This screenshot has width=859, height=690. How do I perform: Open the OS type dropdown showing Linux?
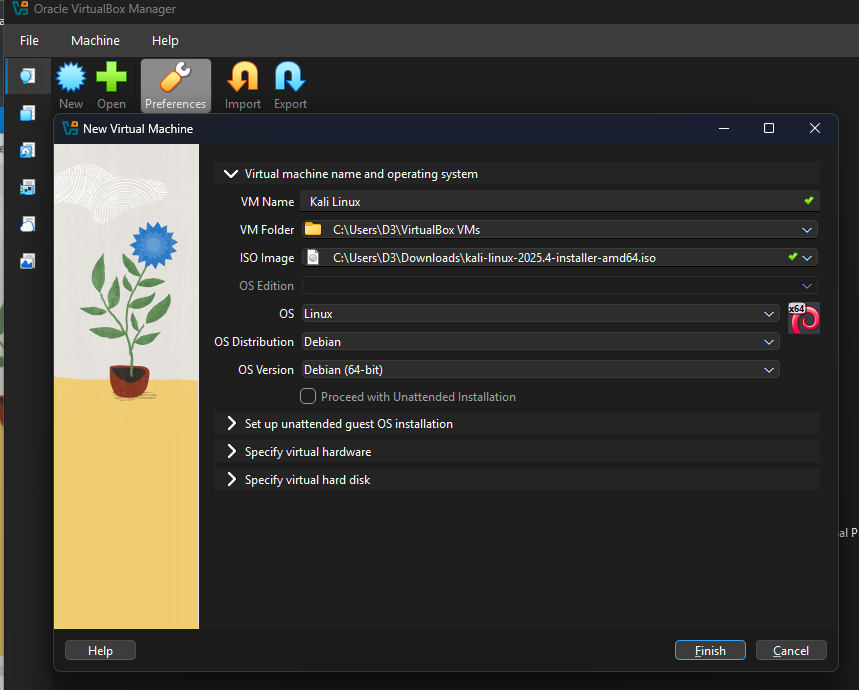(x=541, y=314)
